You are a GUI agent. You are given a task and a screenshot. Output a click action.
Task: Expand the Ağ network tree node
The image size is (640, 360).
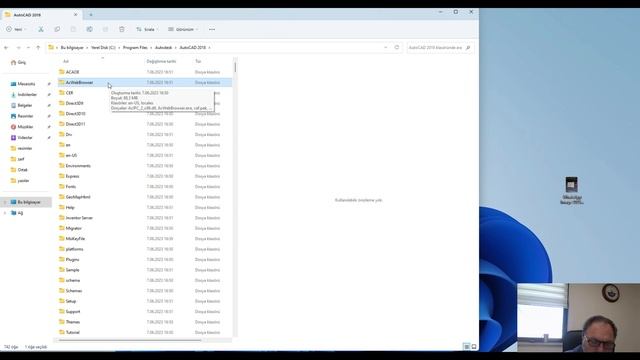coord(5,213)
